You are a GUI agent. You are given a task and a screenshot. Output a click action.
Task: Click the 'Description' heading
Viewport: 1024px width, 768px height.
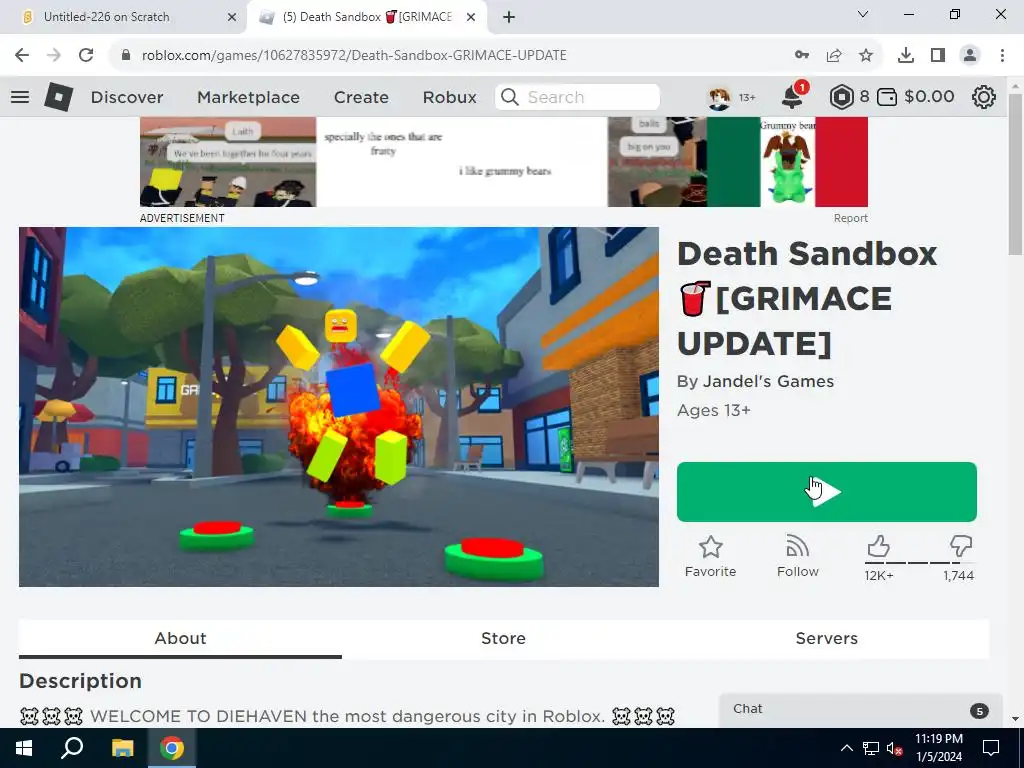(80, 681)
